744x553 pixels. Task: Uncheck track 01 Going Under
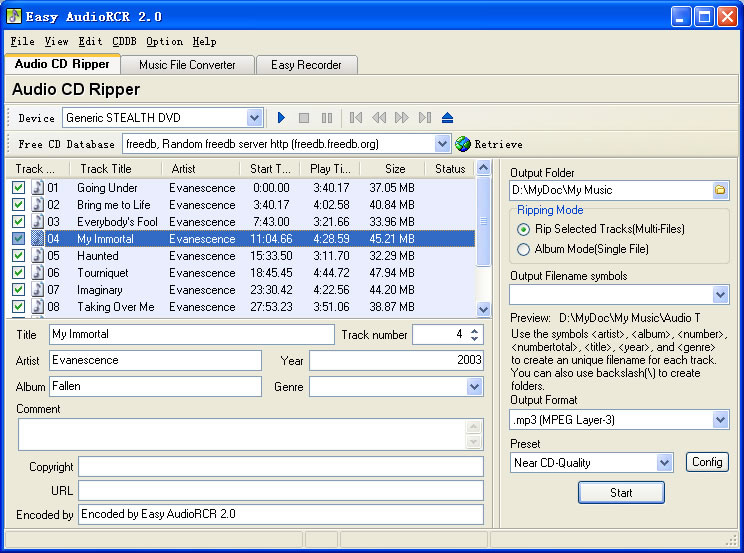point(19,188)
